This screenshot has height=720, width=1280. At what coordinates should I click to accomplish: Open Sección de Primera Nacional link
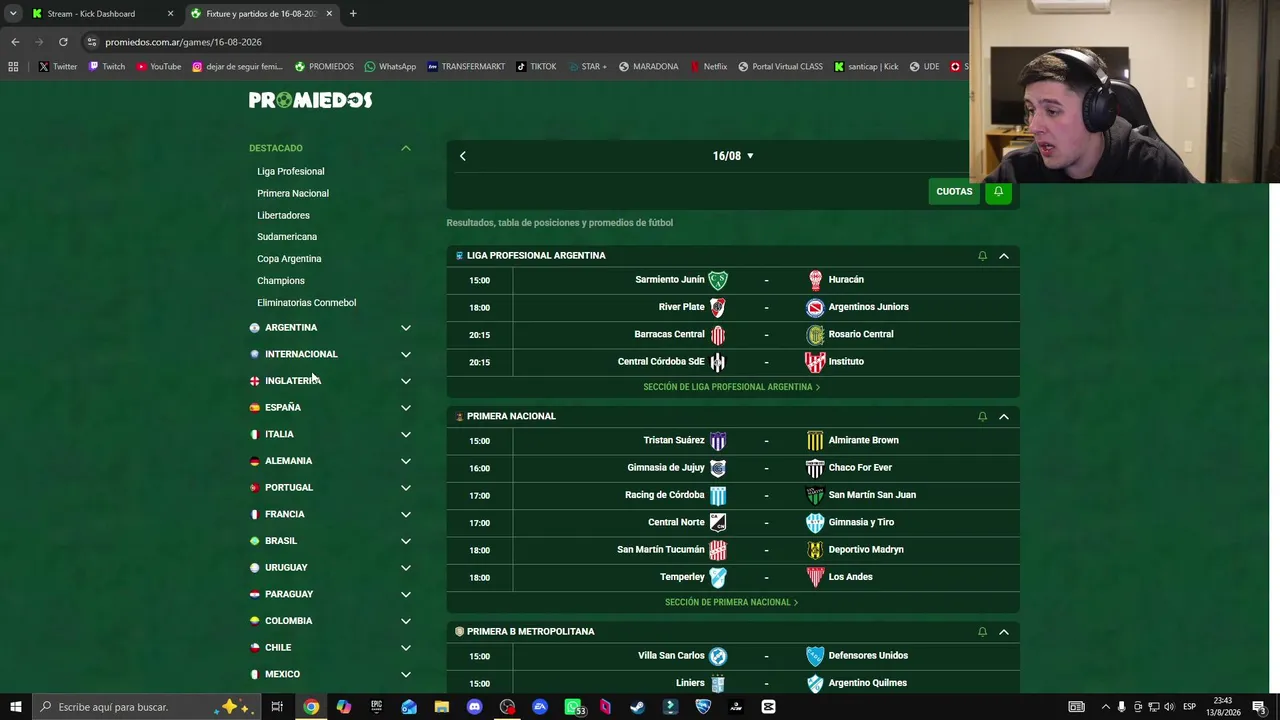731,603
